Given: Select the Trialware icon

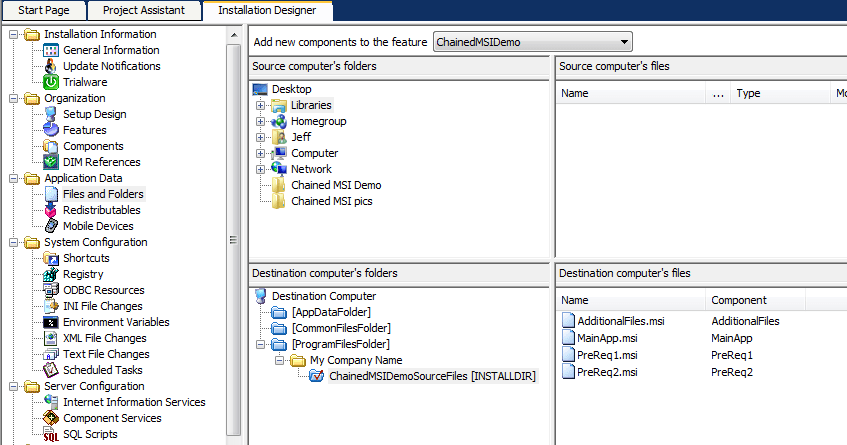Looking at the screenshot, I should [x=51, y=82].
